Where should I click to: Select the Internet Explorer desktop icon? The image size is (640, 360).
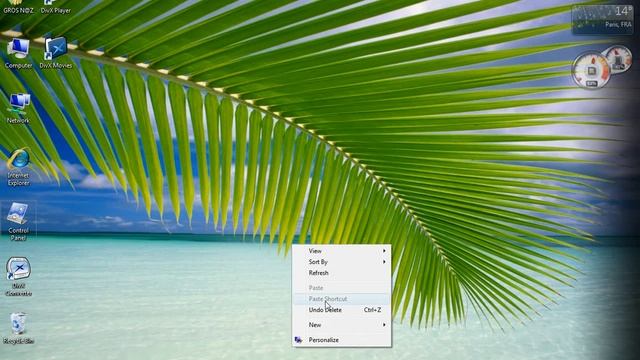coord(18,168)
